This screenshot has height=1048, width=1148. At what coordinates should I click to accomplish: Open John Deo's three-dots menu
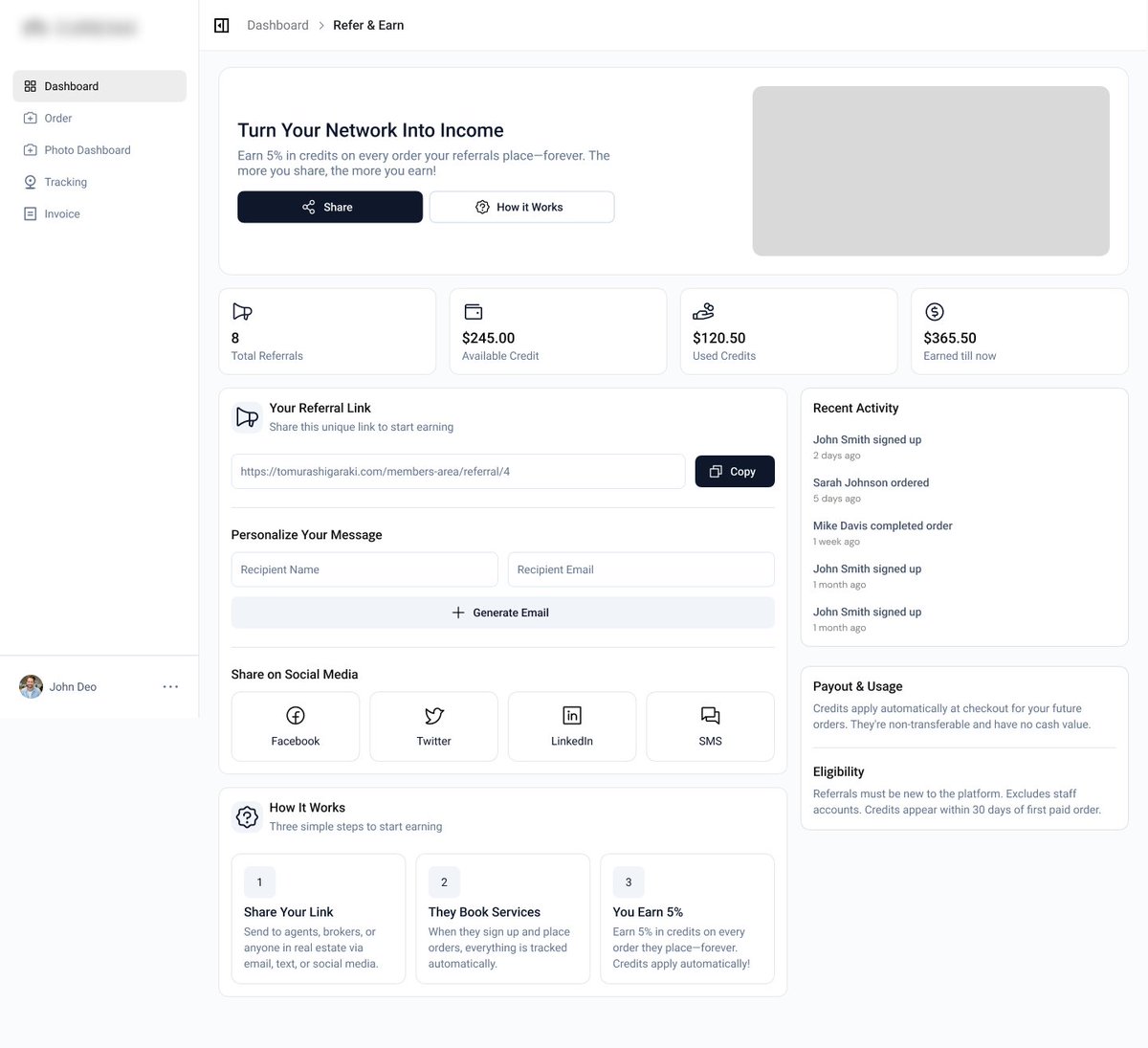[170, 687]
